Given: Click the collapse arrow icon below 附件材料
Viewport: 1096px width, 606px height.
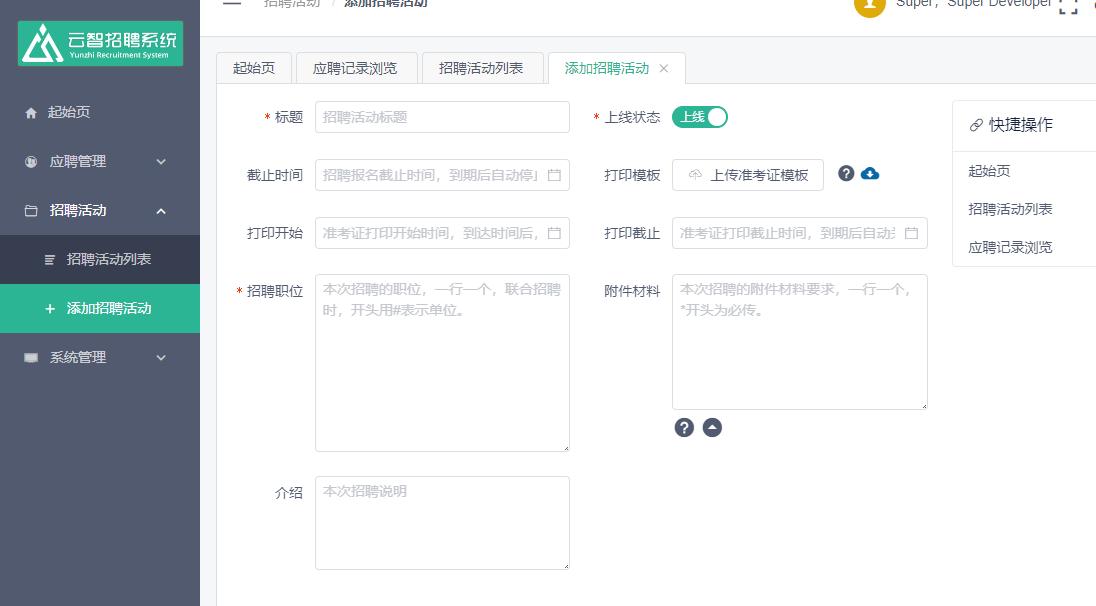Looking at the screenshot, I should [x=712, y=427].
